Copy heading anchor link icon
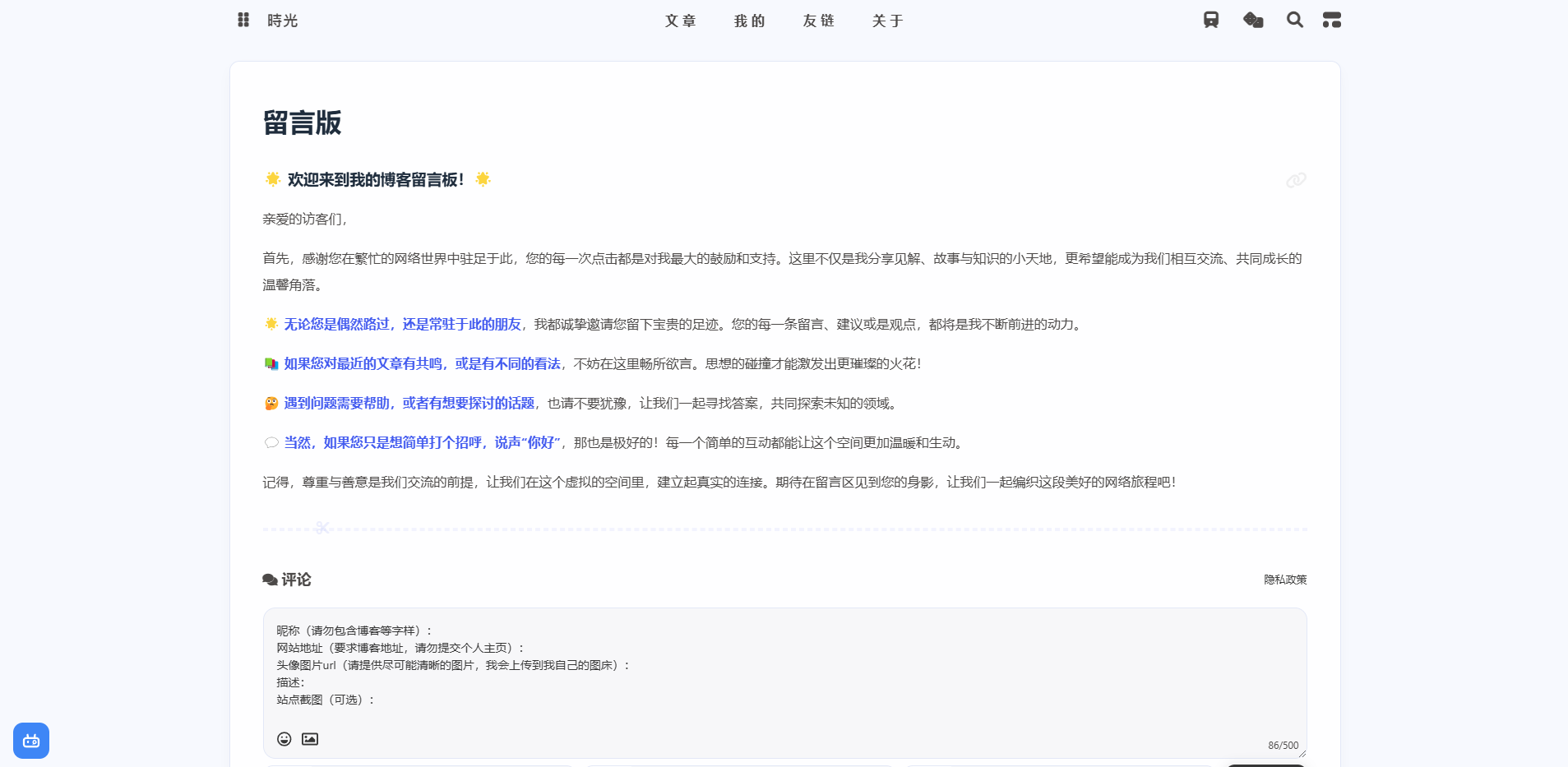The width and height of the screenshot is (1568, 767). [x=1296, y=180]
